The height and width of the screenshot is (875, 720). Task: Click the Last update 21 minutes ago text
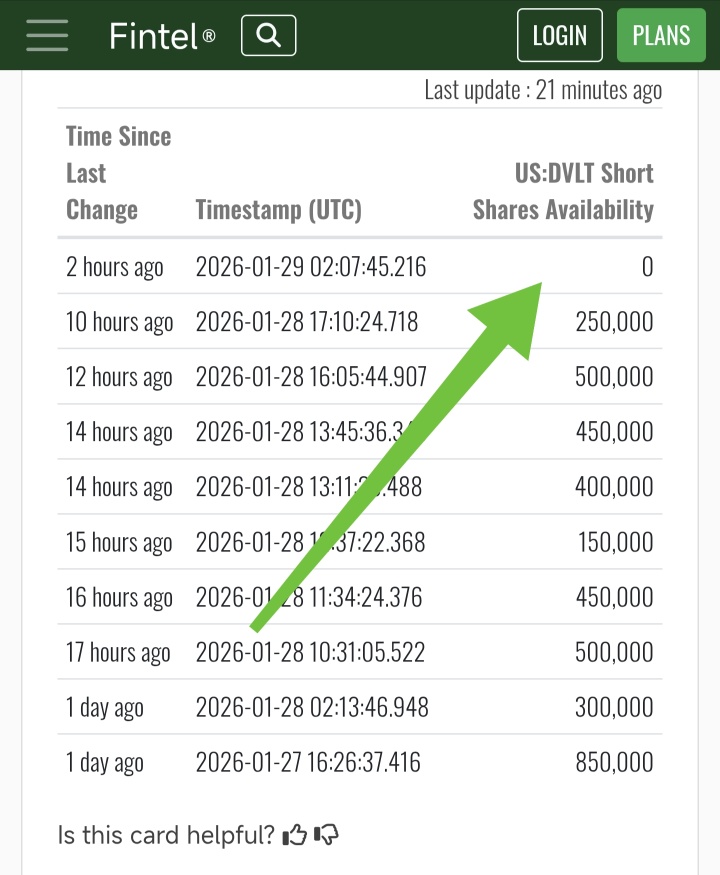tap(543, 90)
